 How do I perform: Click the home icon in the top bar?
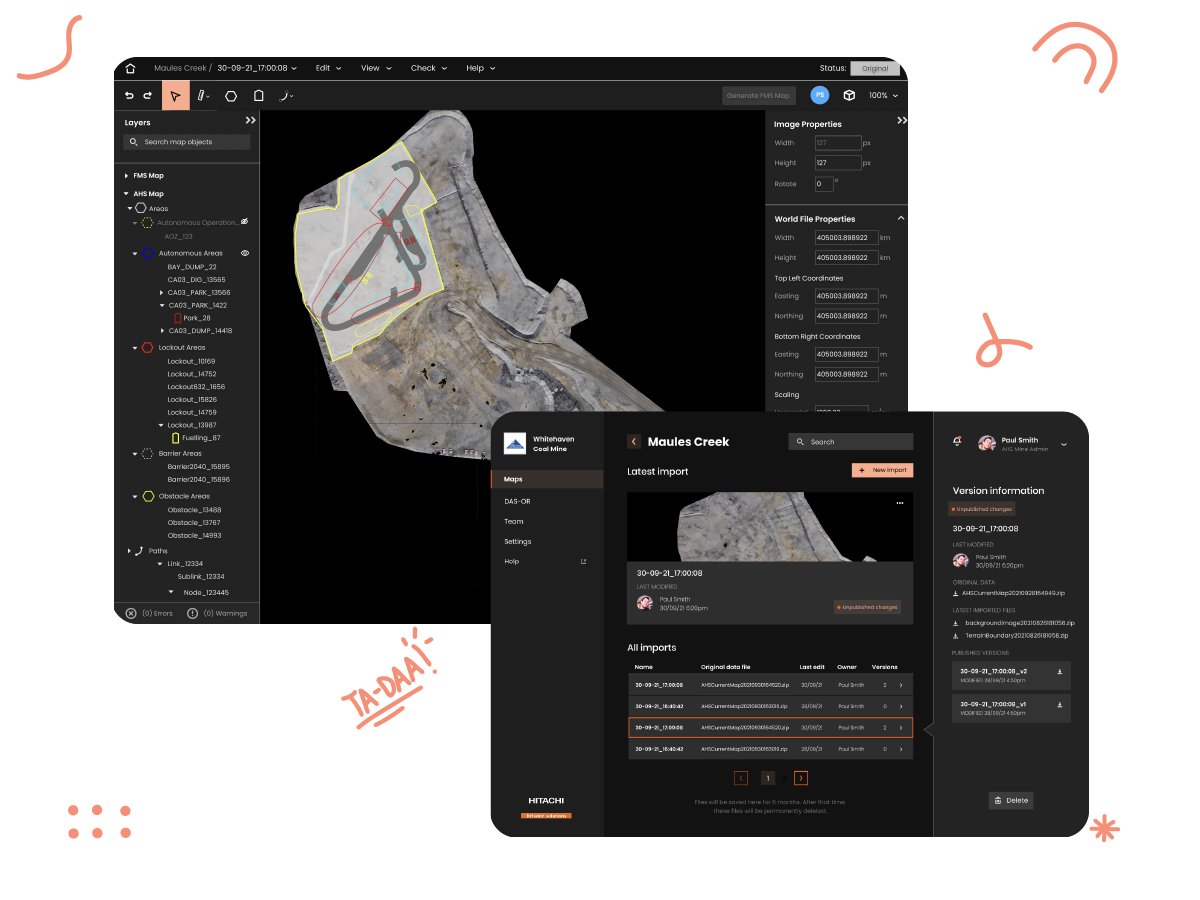point(131,67)
